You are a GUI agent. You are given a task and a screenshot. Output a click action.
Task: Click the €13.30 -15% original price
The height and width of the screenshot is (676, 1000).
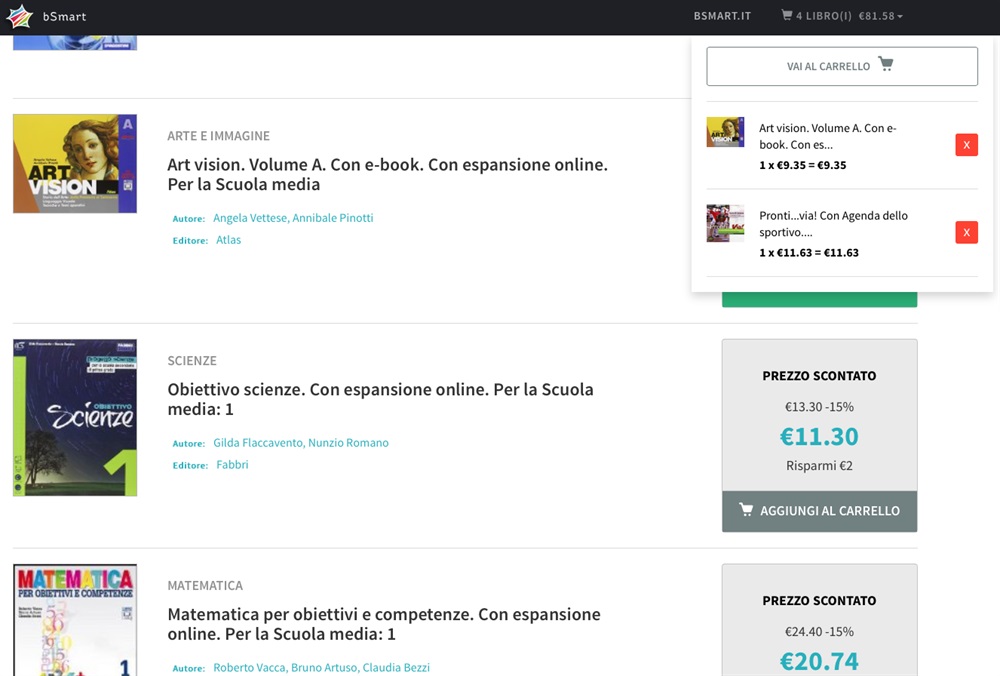(820, 407)
